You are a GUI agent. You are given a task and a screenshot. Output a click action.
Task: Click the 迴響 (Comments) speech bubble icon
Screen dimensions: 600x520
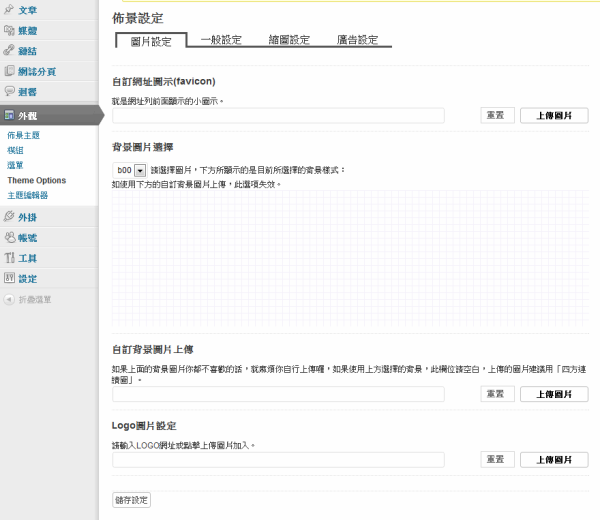pyautogui.click(x=9, y=91)
